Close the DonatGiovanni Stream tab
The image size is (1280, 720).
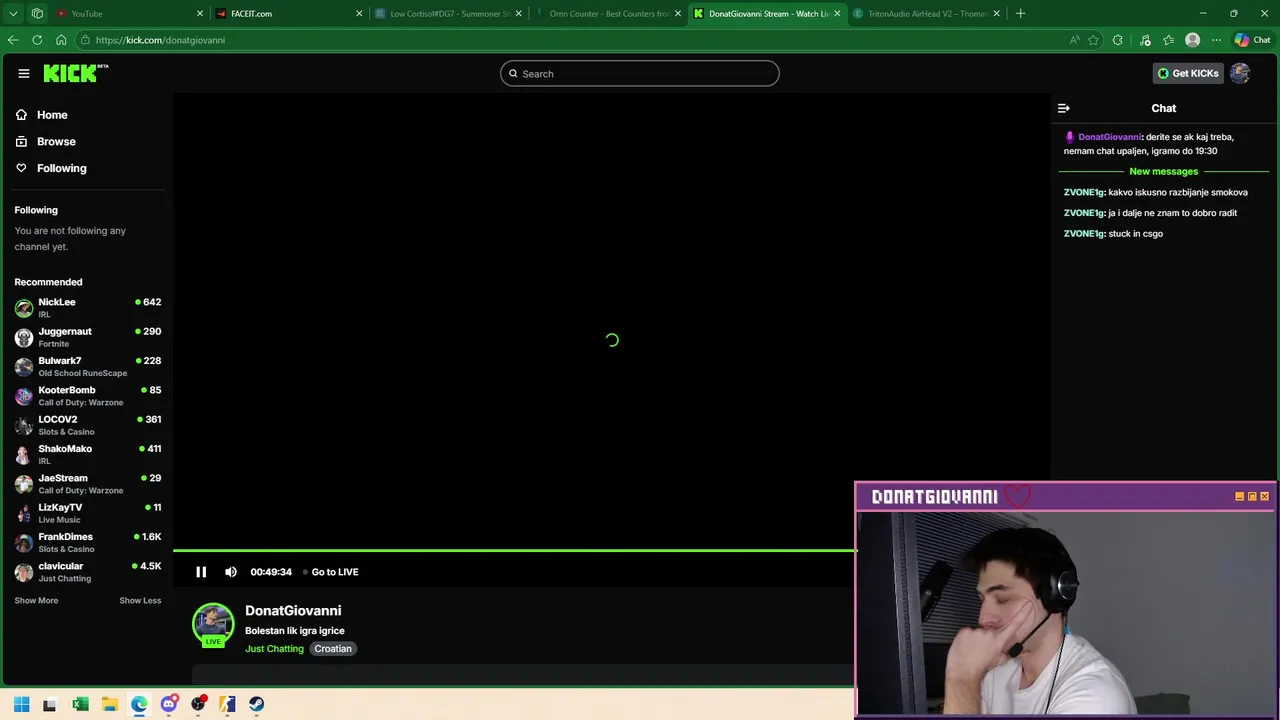(837, 13)
